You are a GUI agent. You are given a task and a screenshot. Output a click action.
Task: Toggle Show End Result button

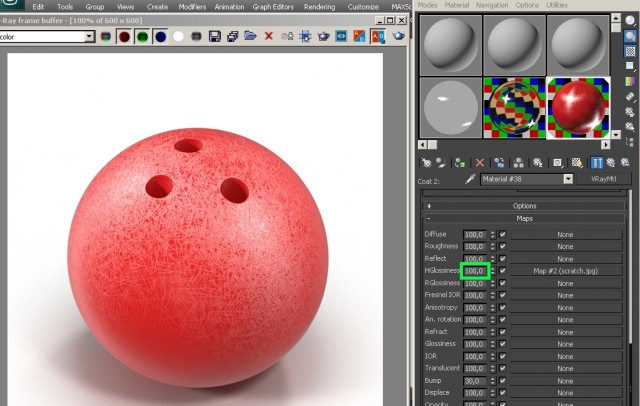(x=597, y=163)
